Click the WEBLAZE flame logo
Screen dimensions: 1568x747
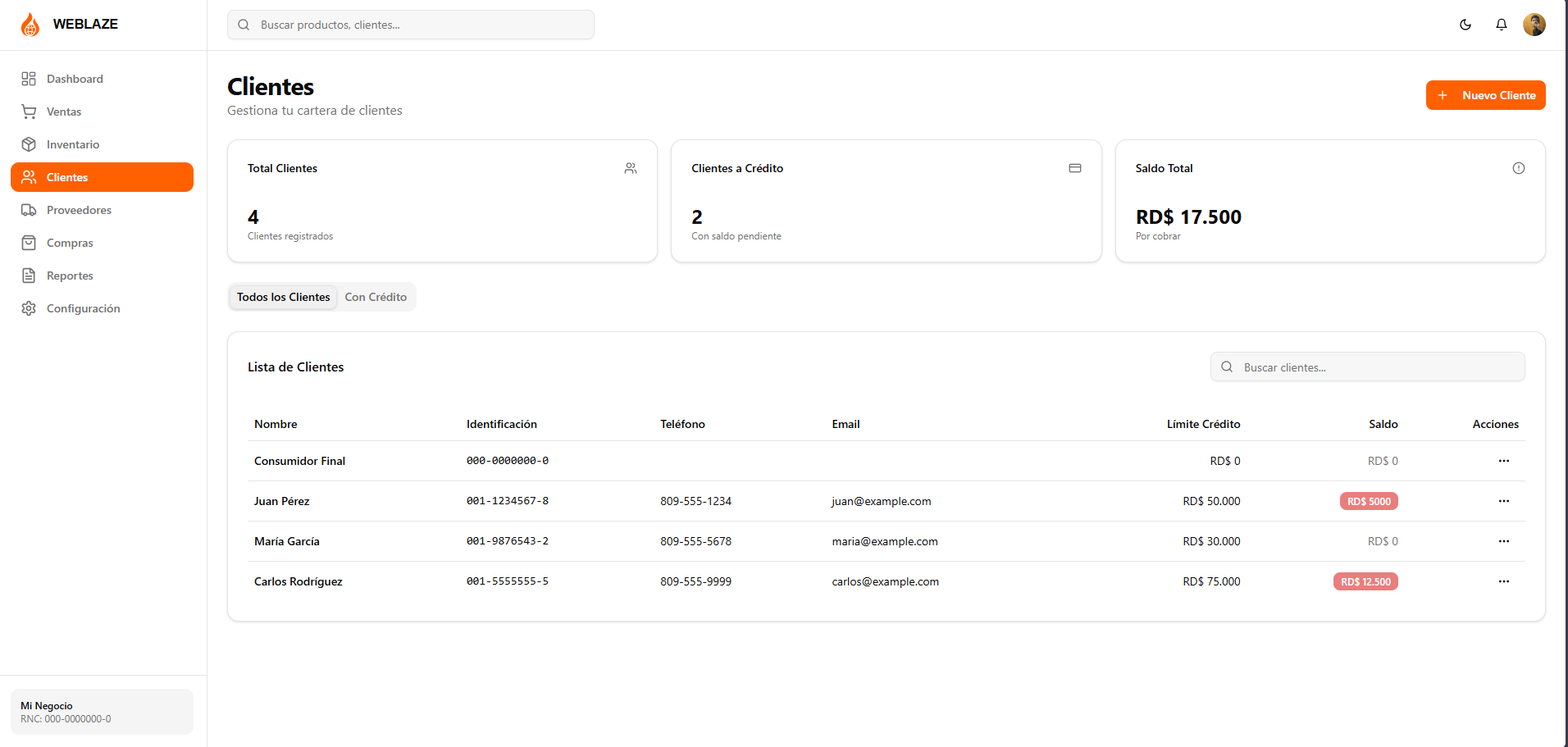tap(30, 25)
